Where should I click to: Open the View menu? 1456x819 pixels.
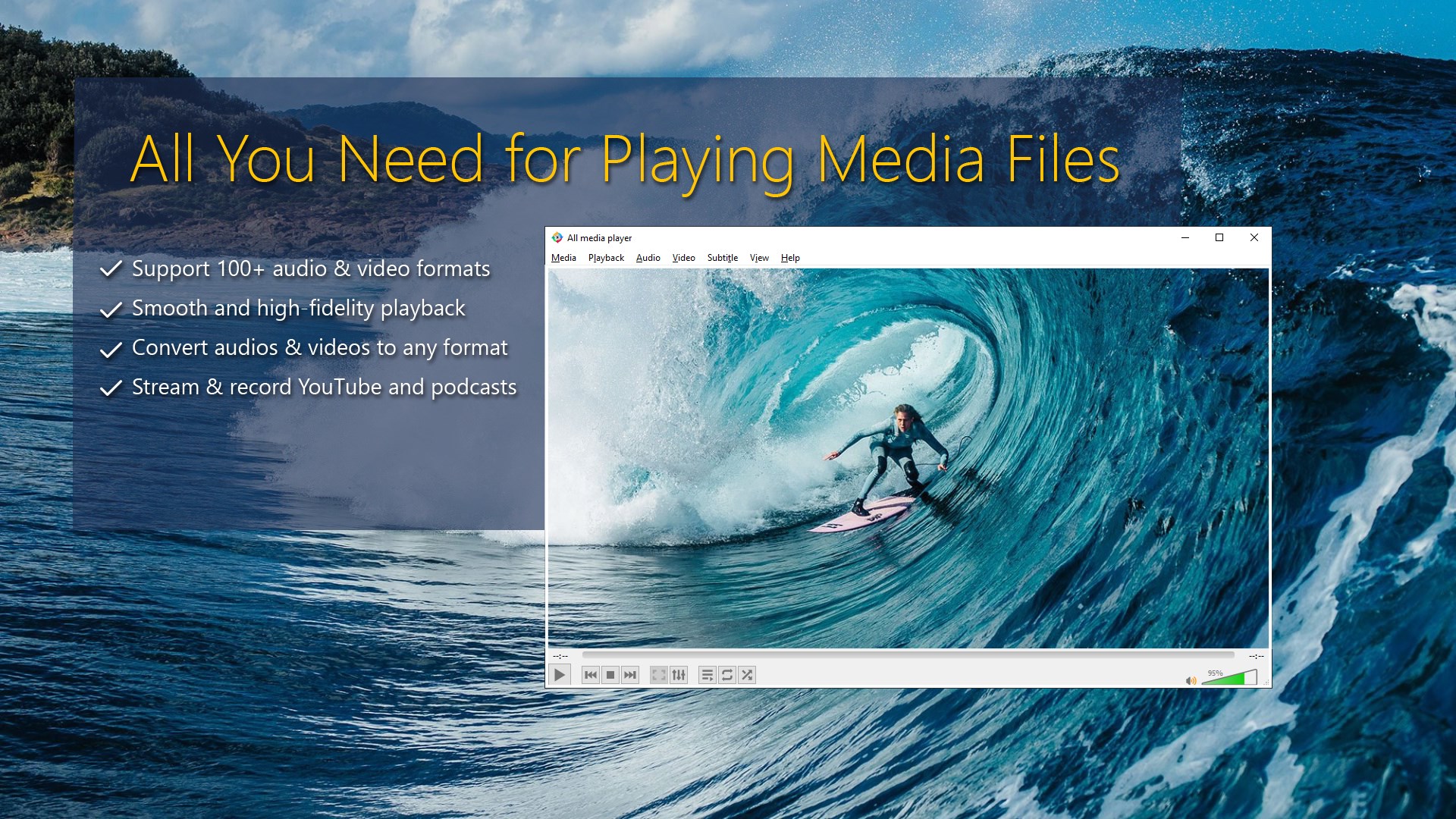(759, 258)
